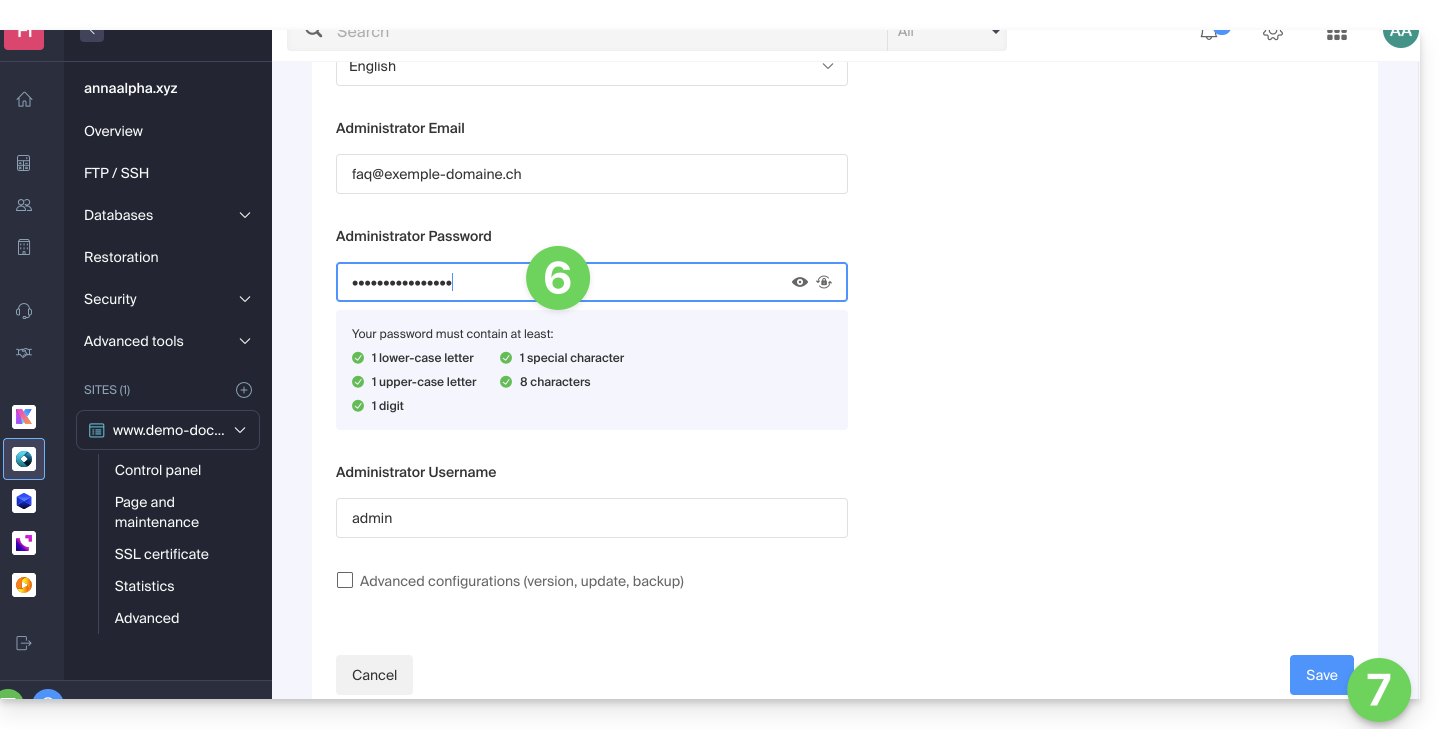Open FTP / SSH menu item

[x=116, y=173]
